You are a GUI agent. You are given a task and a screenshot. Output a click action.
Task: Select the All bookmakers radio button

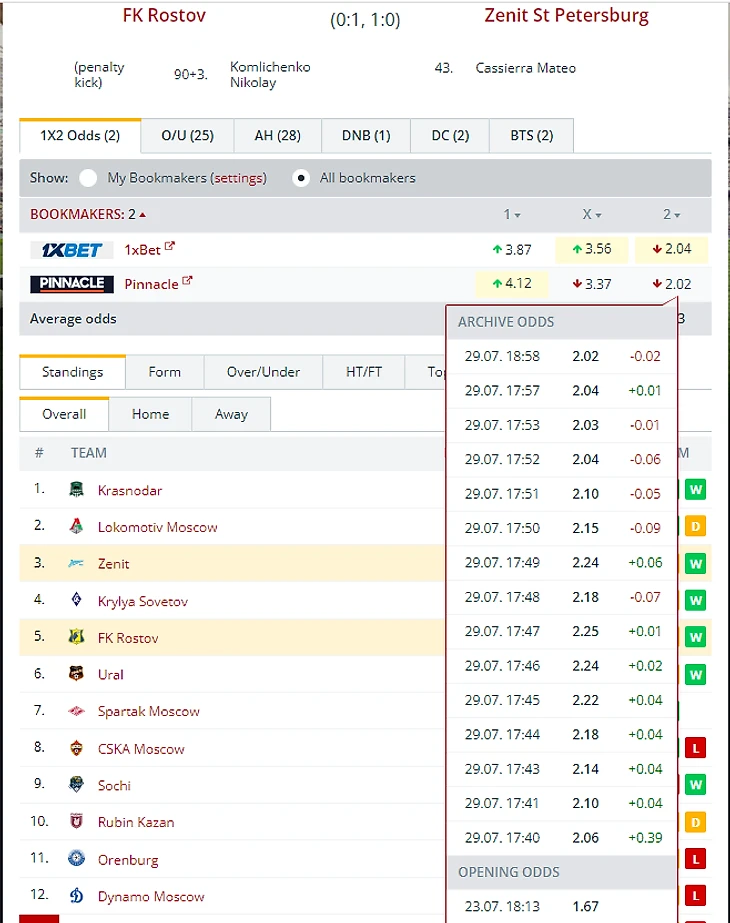point(300,178)
